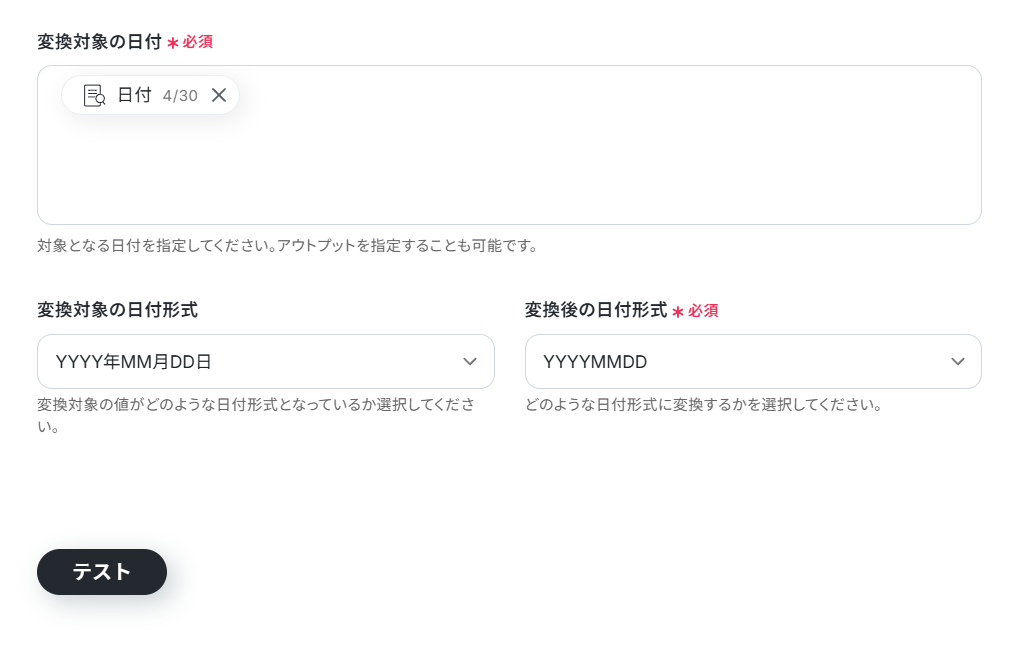
Task: Click hint text below source format dropdown
Action: (x=256, y=416)
